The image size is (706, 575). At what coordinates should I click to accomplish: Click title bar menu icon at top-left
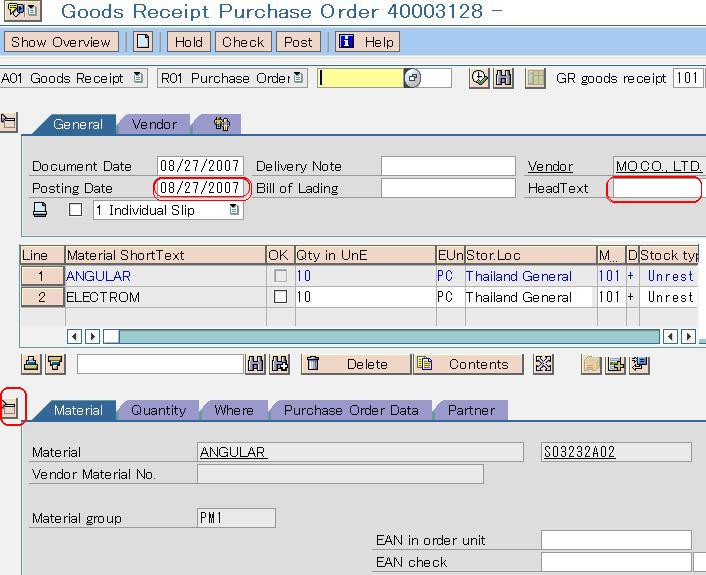[23, 10]
